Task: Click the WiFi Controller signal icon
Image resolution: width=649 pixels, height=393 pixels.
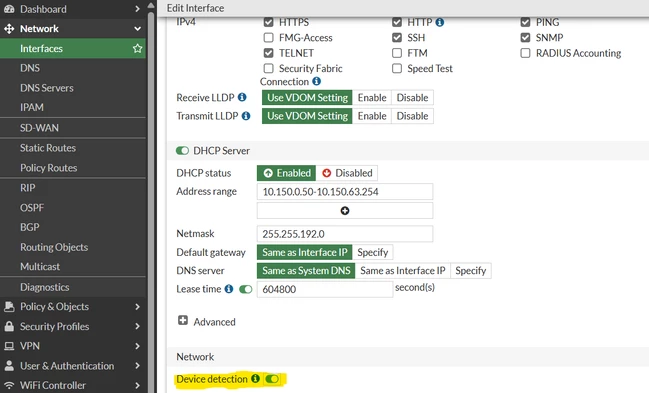Action: tap(9, 385)
